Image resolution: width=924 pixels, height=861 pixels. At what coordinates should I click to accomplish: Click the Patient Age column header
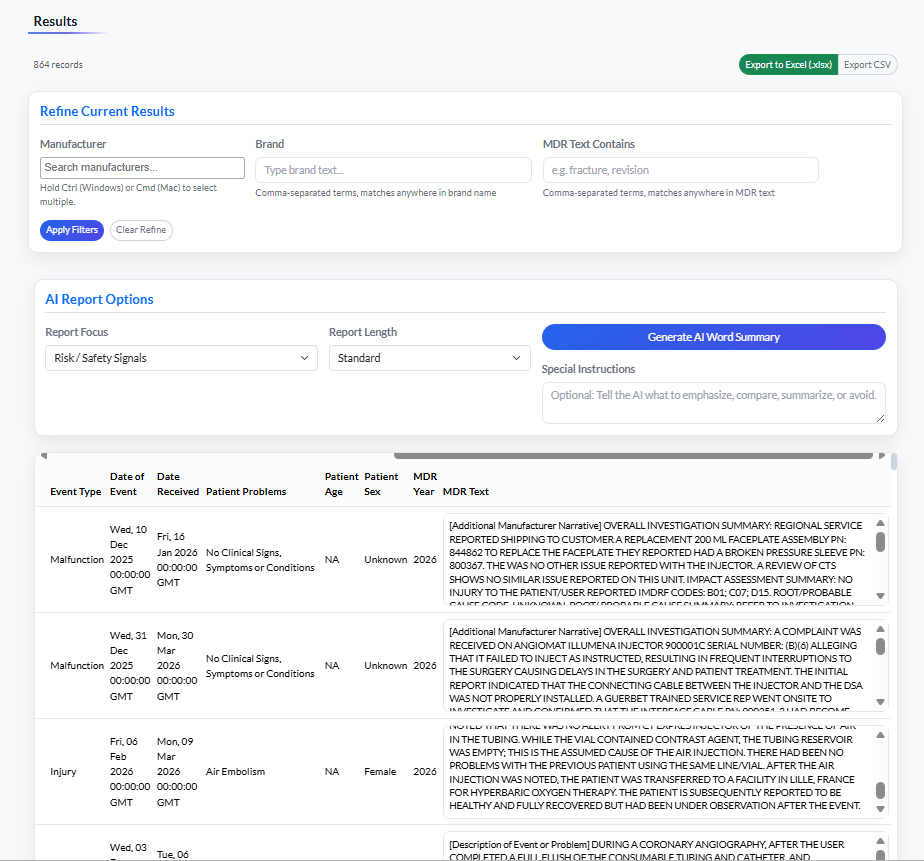click(341, 484)
